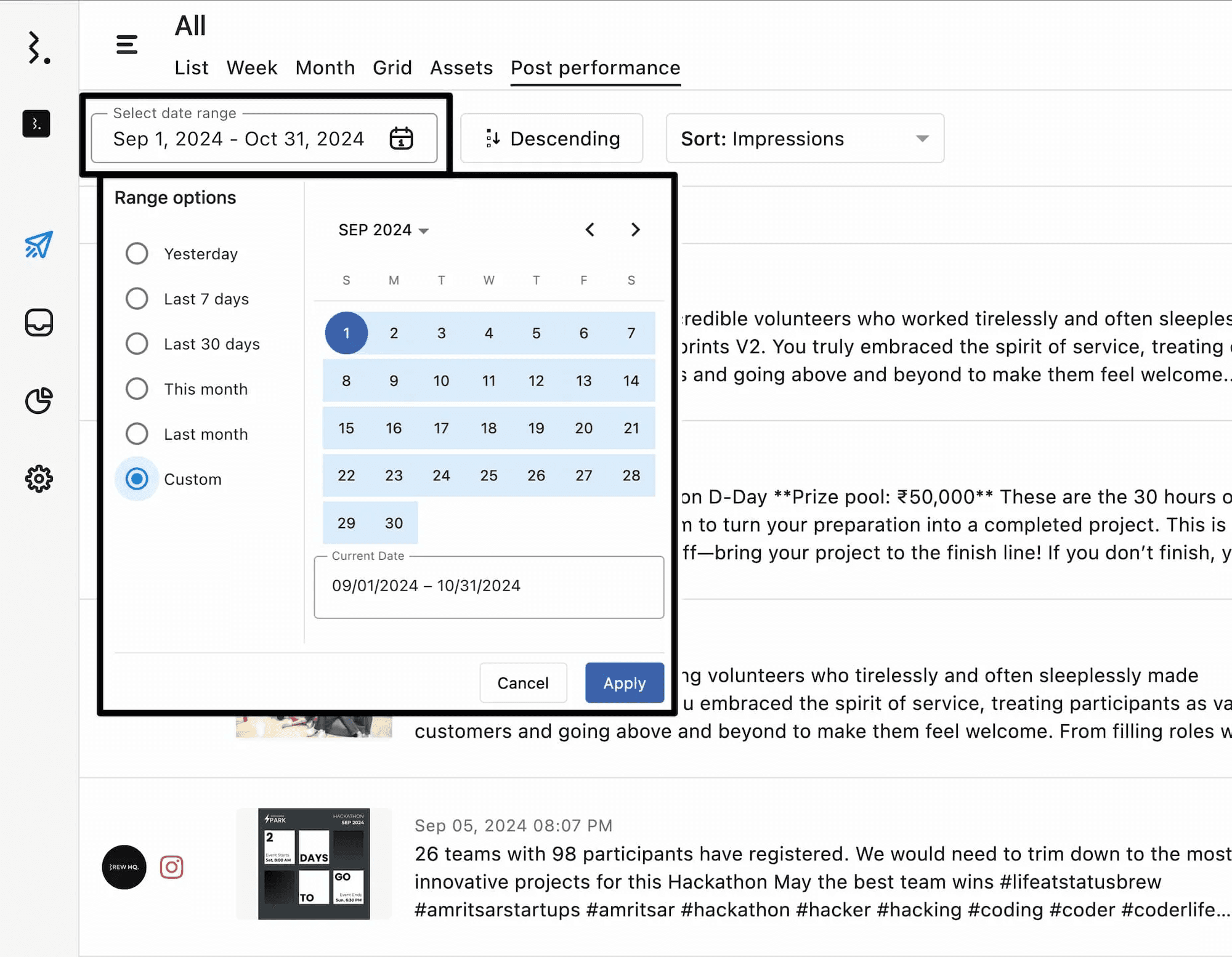
Task: Pick September 18 in the calendar
Action: 488,428
